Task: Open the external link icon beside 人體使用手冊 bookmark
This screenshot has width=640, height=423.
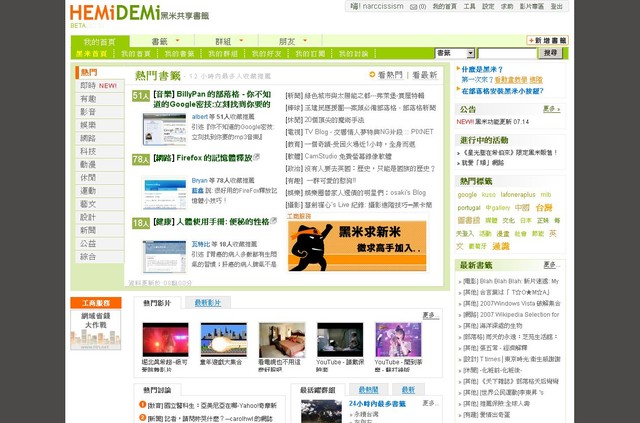Action: coord(273,221)
